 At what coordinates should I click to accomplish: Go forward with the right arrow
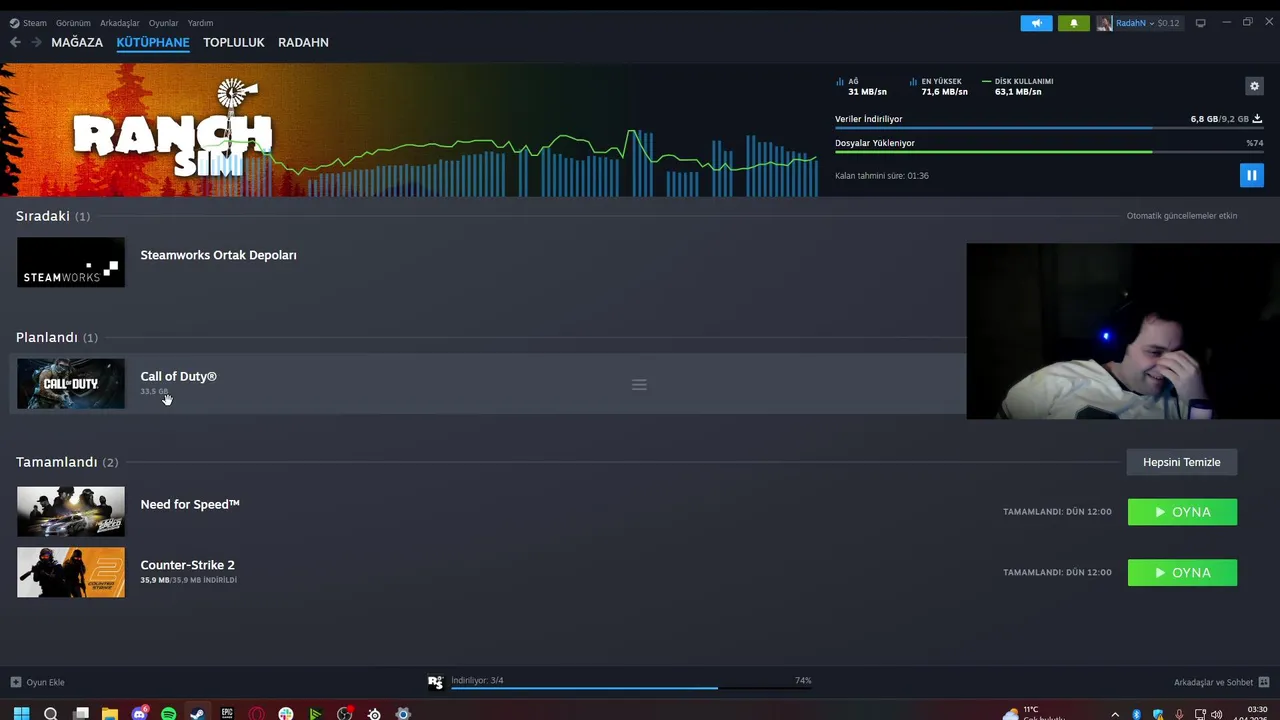click(x=37, y=42)
